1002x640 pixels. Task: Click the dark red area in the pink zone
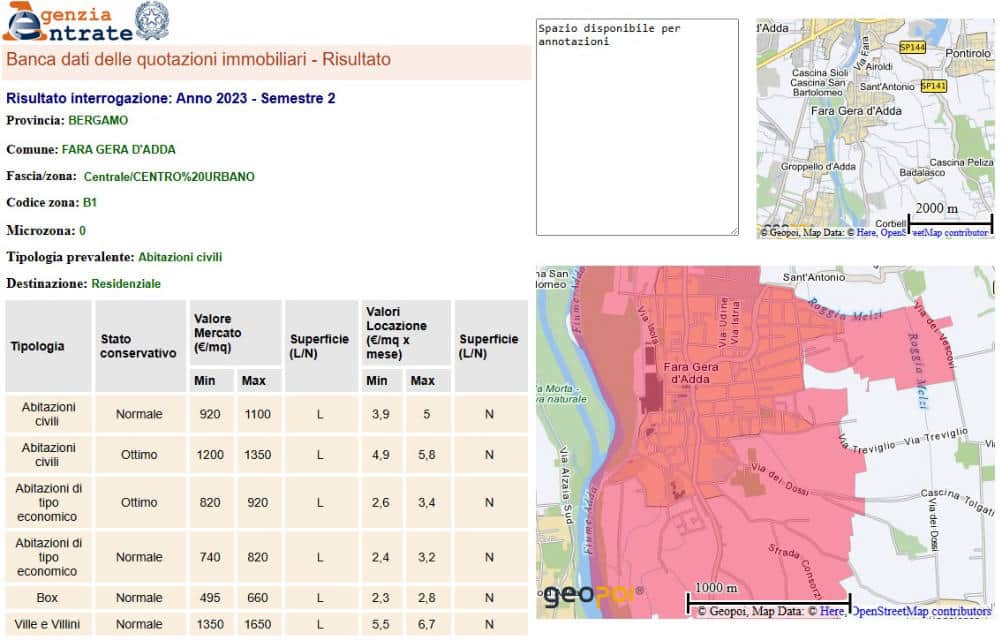(652, 390)
